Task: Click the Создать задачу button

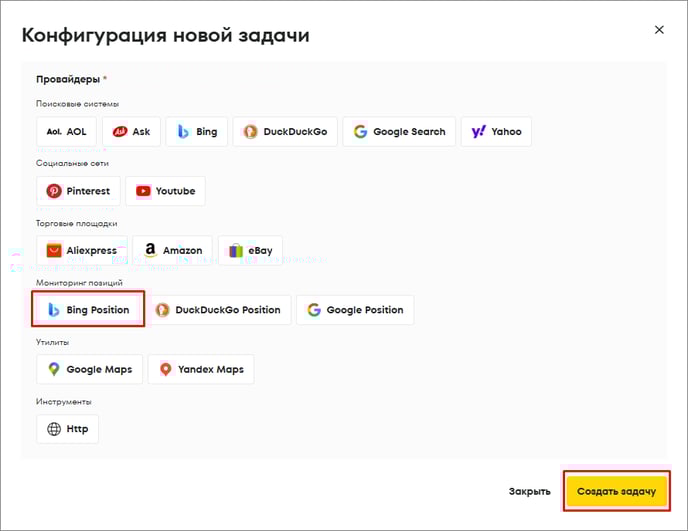Action: tap(616, 491)
